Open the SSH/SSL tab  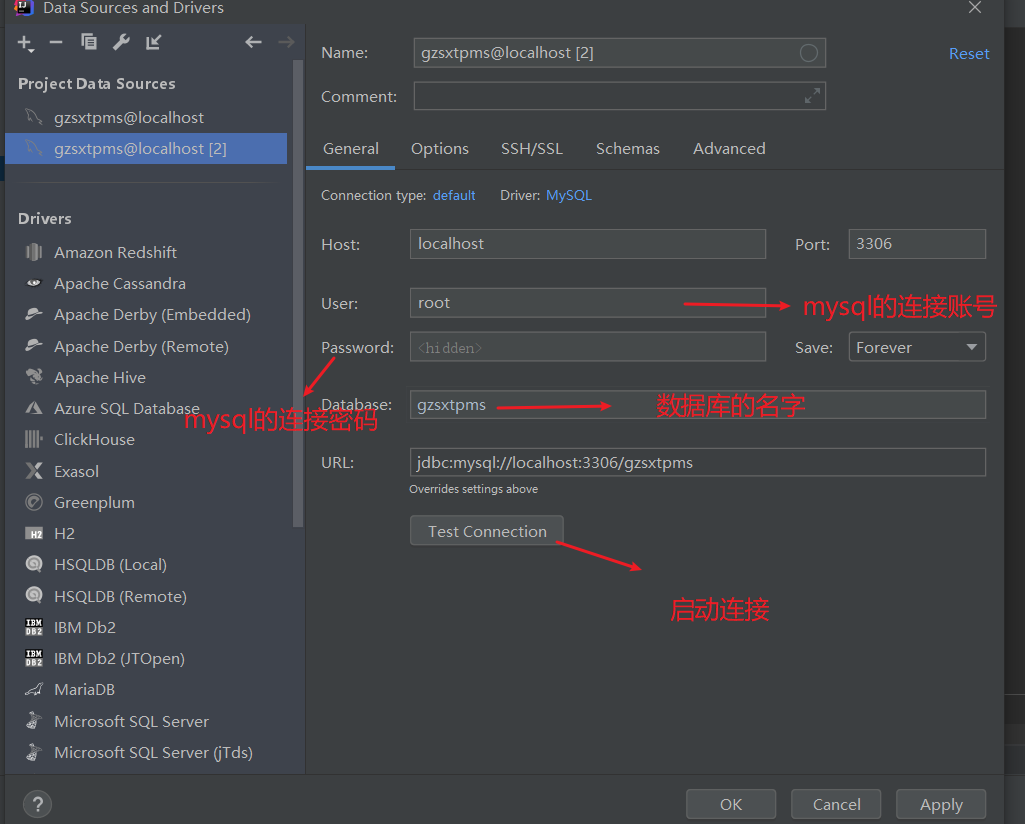coord(531,149)
